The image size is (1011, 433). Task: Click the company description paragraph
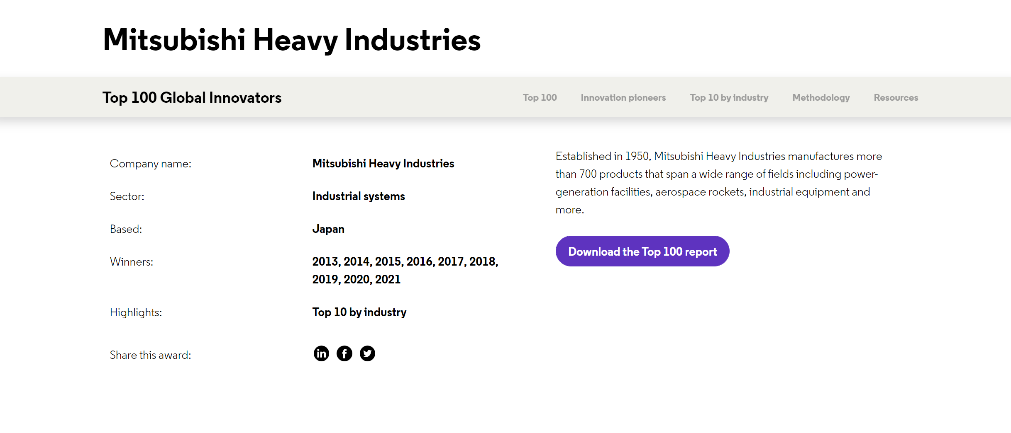[x=718, y=183]
